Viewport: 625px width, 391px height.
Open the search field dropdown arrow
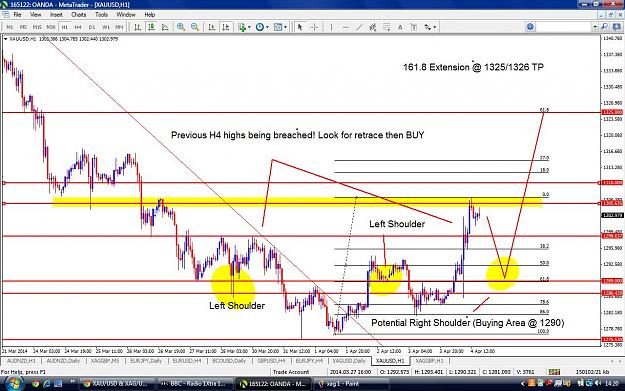tap(595, 27)
